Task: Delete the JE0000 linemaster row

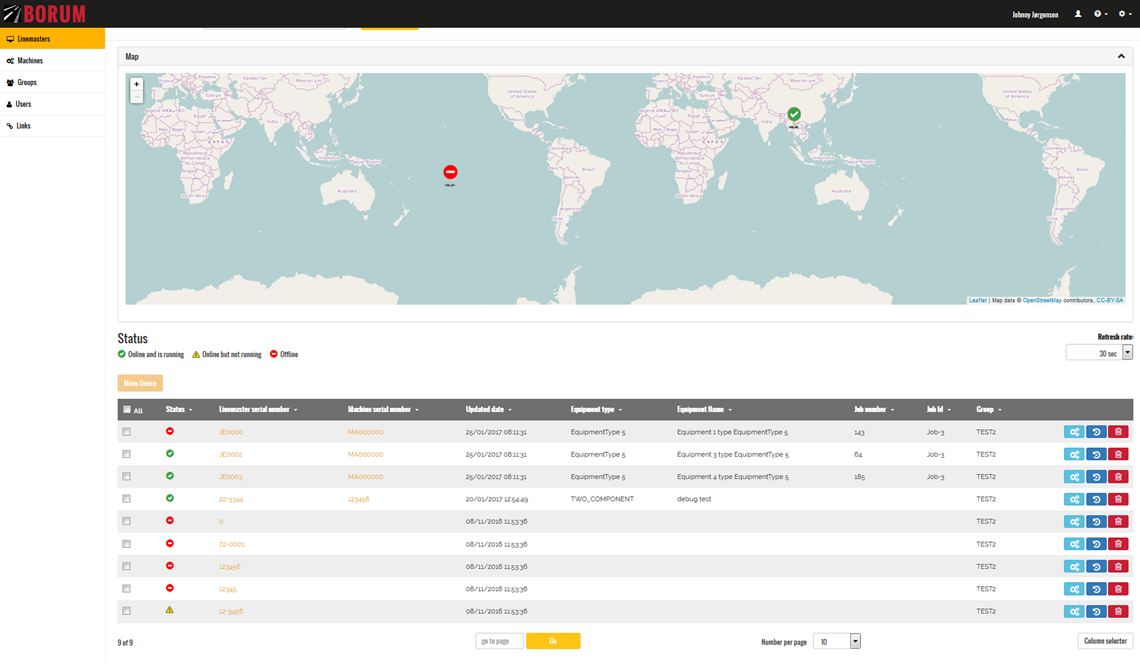Action: point(1118,432)
